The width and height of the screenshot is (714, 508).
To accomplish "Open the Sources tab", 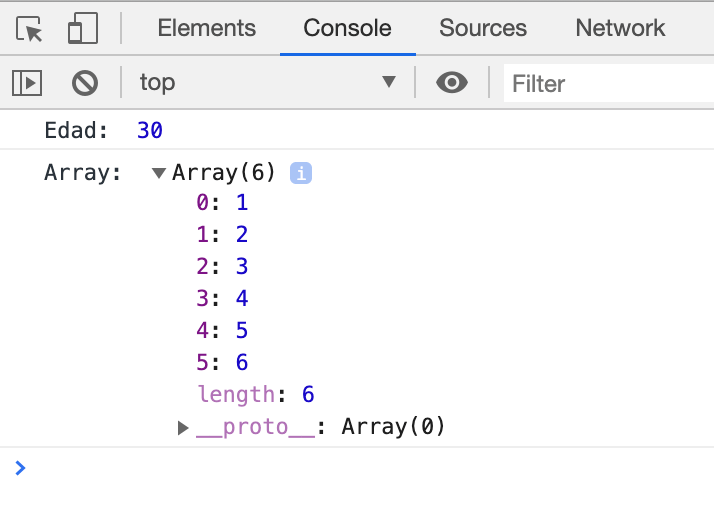I will (483, 28).
